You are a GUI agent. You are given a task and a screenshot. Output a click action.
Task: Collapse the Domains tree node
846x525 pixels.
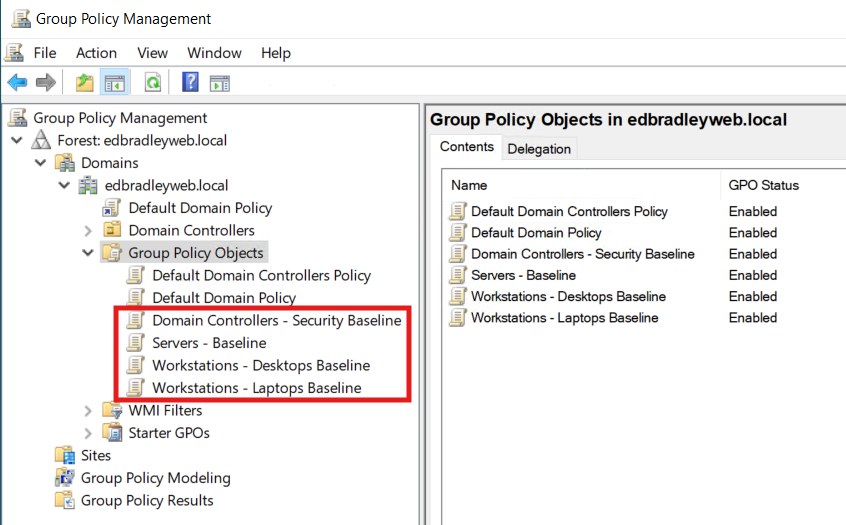point(40,162)
